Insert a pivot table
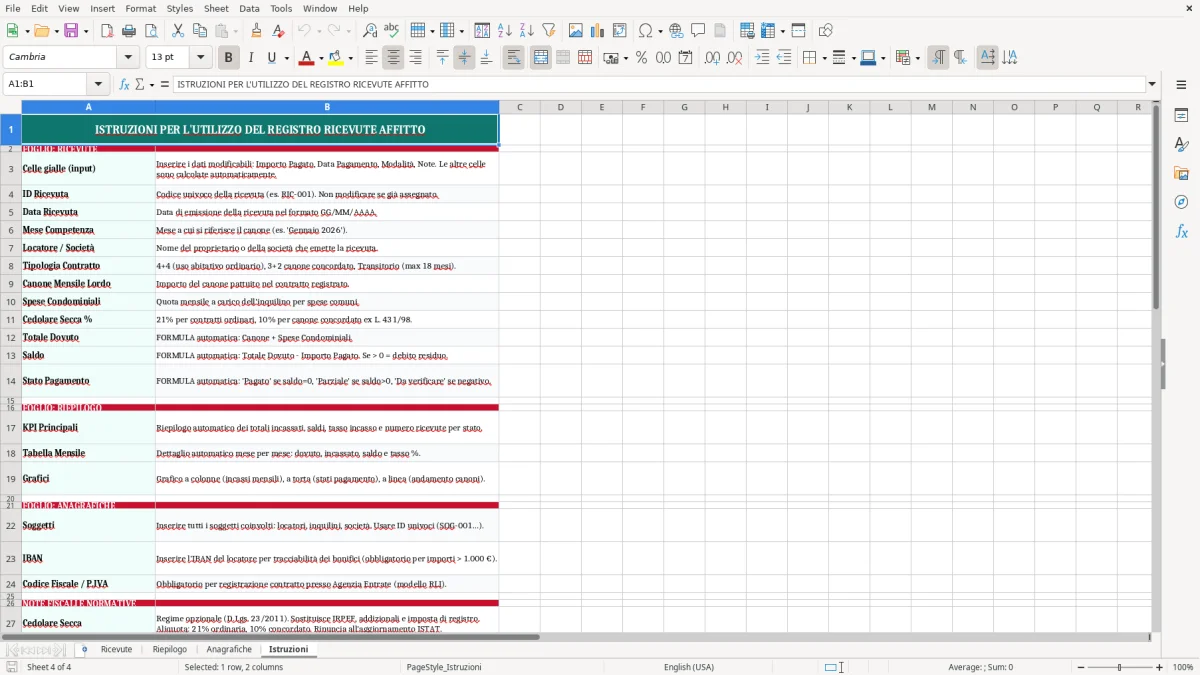The width and height of the screenshot is (1200, 675). (x=619, y=31)
